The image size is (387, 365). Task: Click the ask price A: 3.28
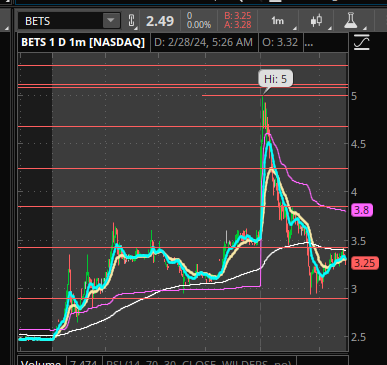pos(238,25)
